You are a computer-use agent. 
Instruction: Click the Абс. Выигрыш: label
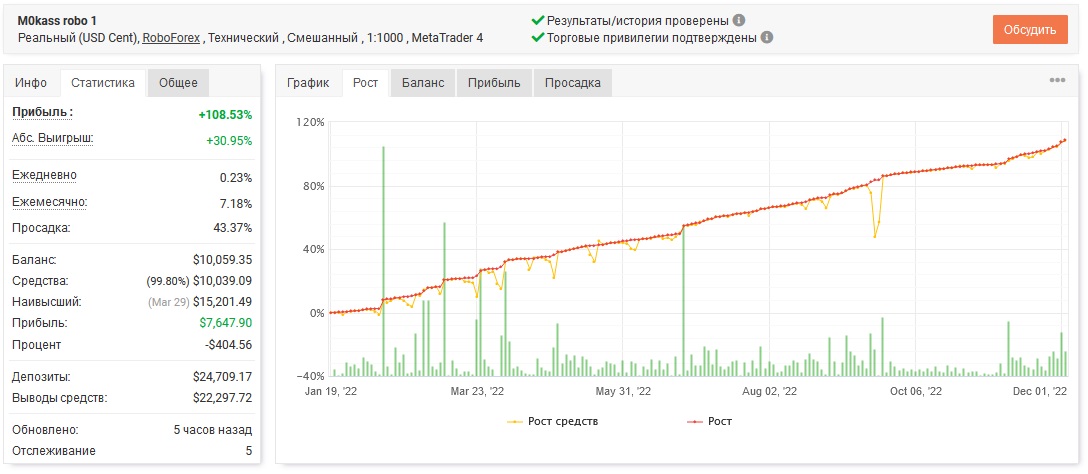pos(53,138)
